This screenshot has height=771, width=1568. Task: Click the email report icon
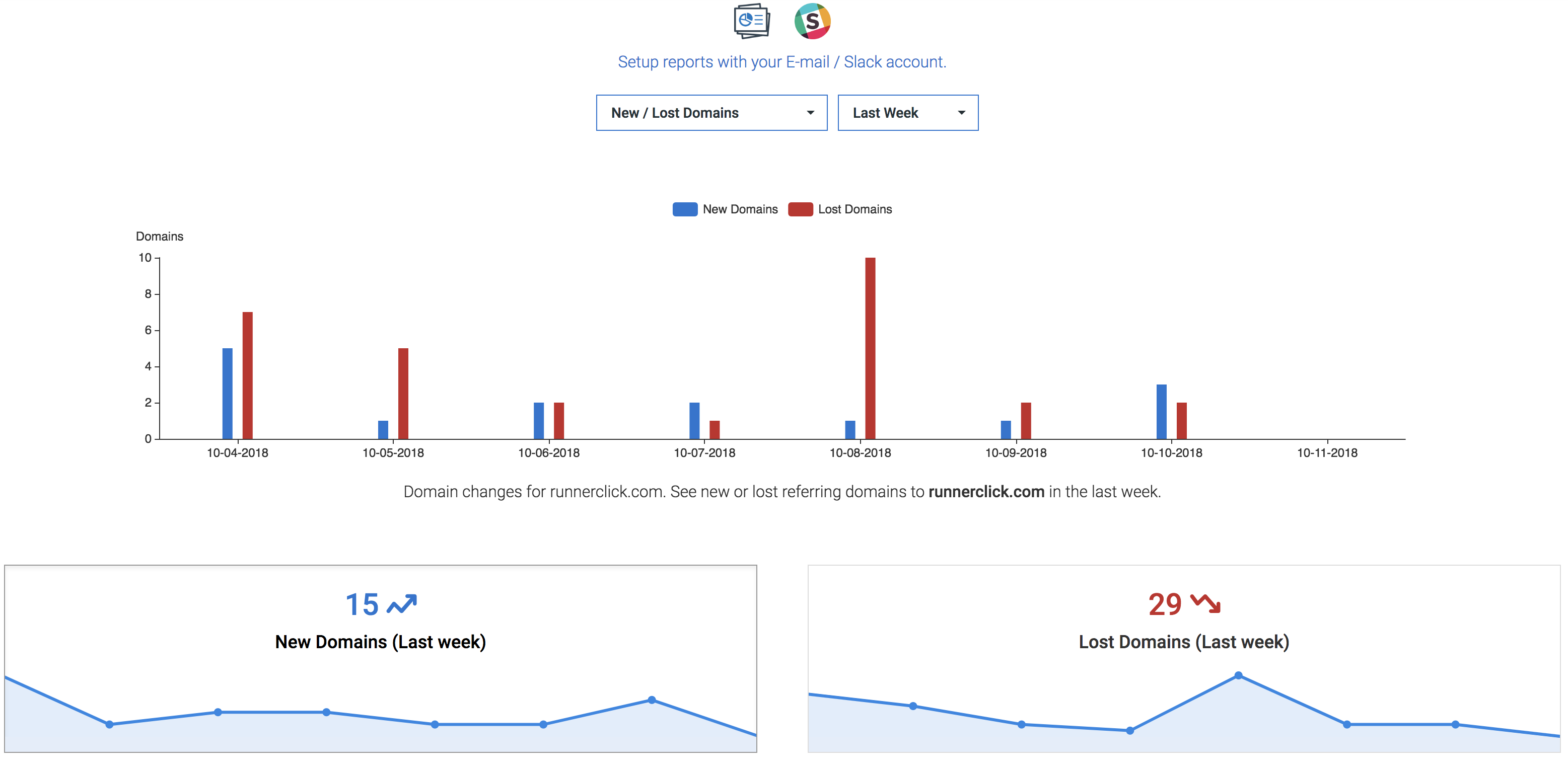752,21
